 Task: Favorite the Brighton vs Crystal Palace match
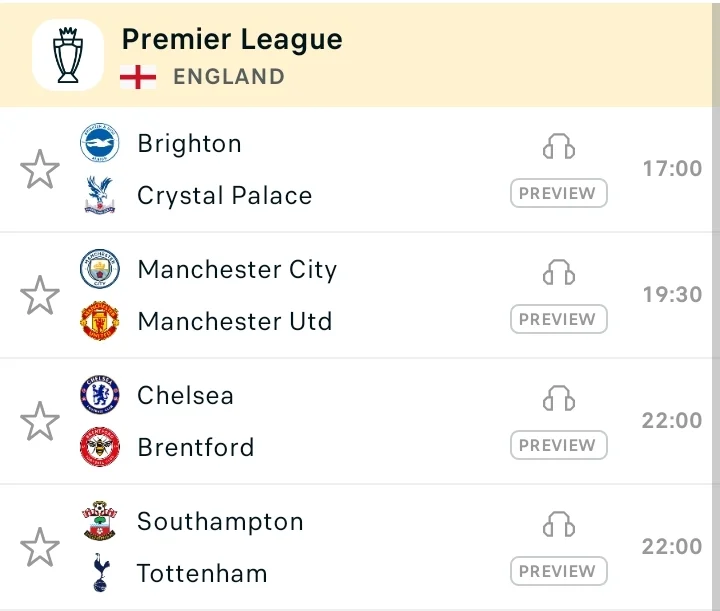pyautogui.click(x=40, y=169)
